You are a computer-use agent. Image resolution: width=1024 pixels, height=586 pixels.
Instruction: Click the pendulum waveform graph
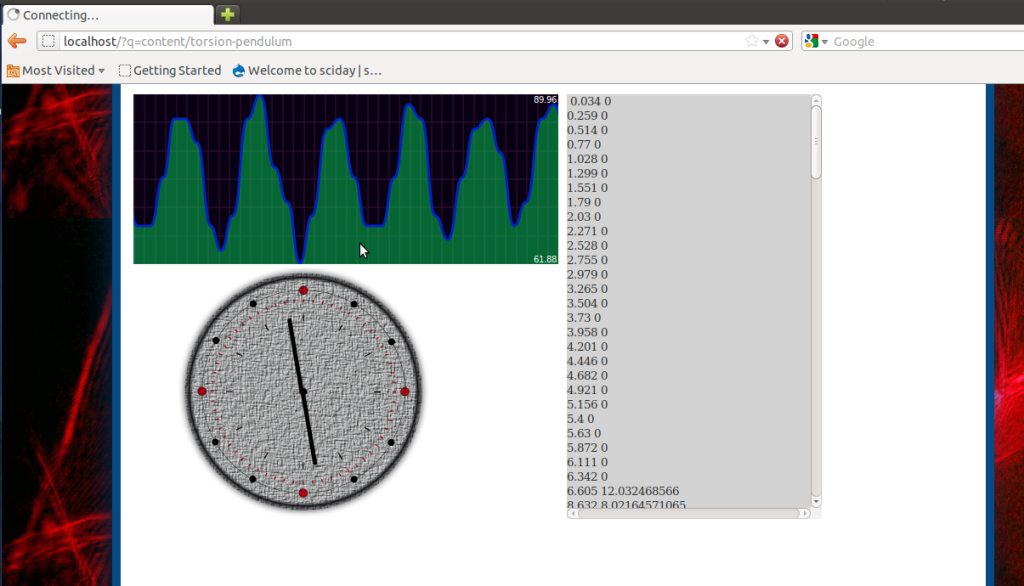(345, 179)
